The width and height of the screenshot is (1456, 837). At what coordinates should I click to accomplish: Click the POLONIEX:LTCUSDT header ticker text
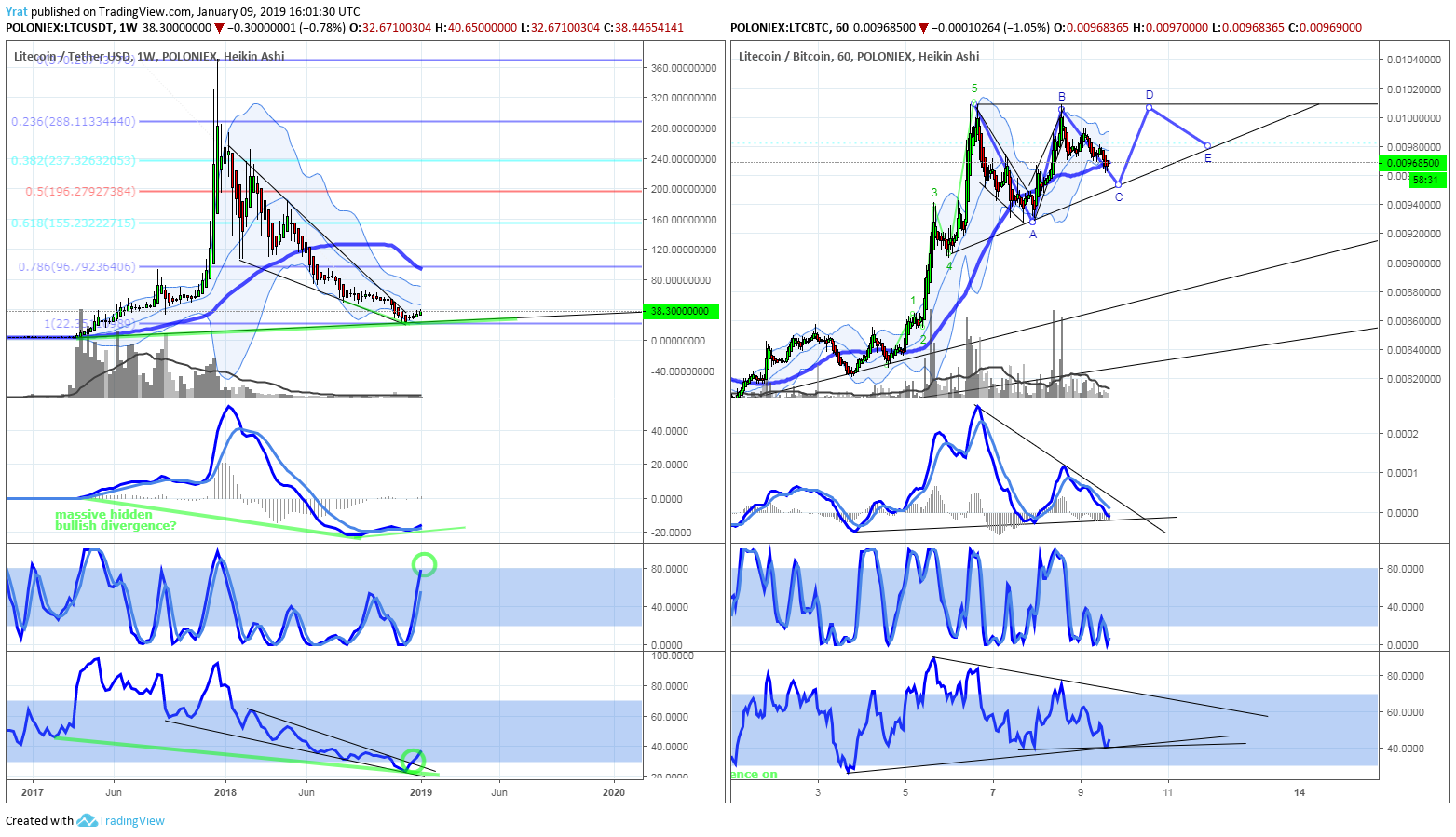[x=58, y=28]
